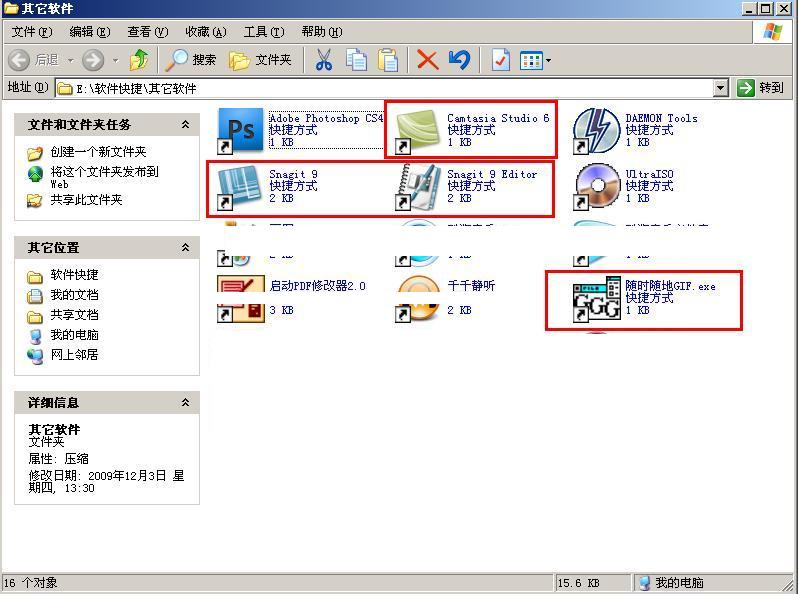Click the Back (后退) toolbar arrow

[19, 60]
